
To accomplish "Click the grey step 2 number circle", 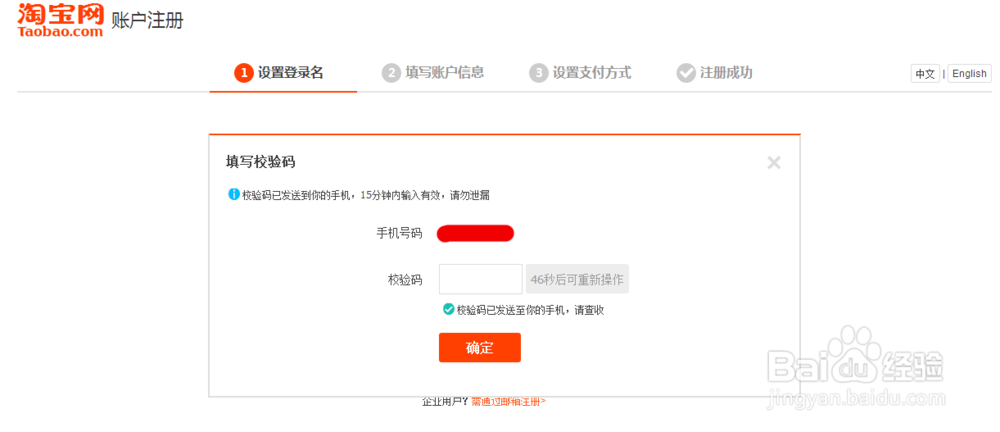I will [x=391, y=72].
